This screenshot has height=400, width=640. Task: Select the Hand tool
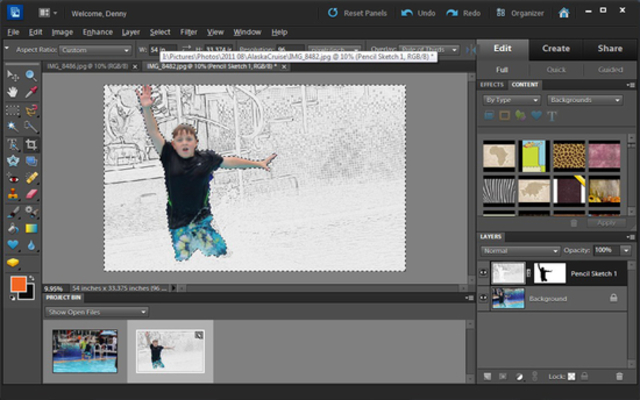(13, 92)
